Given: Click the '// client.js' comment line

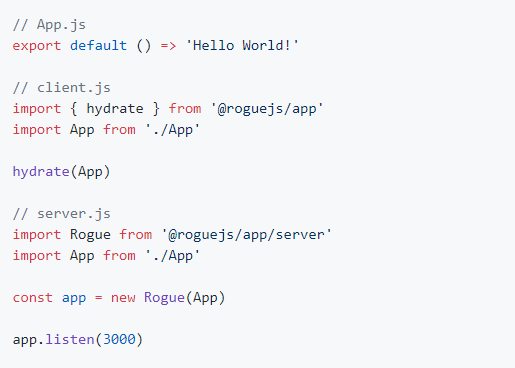Looking at the screenshot, I should [62, 88].
